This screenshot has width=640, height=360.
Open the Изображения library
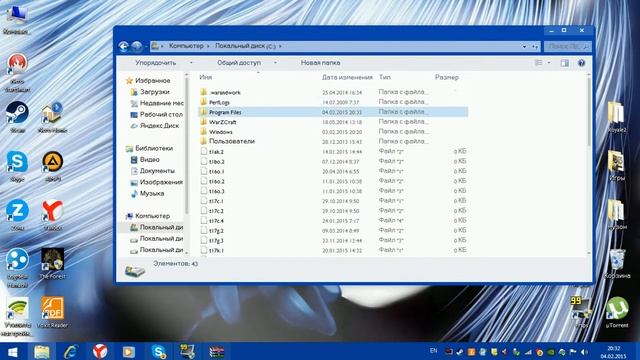point(161,182)
